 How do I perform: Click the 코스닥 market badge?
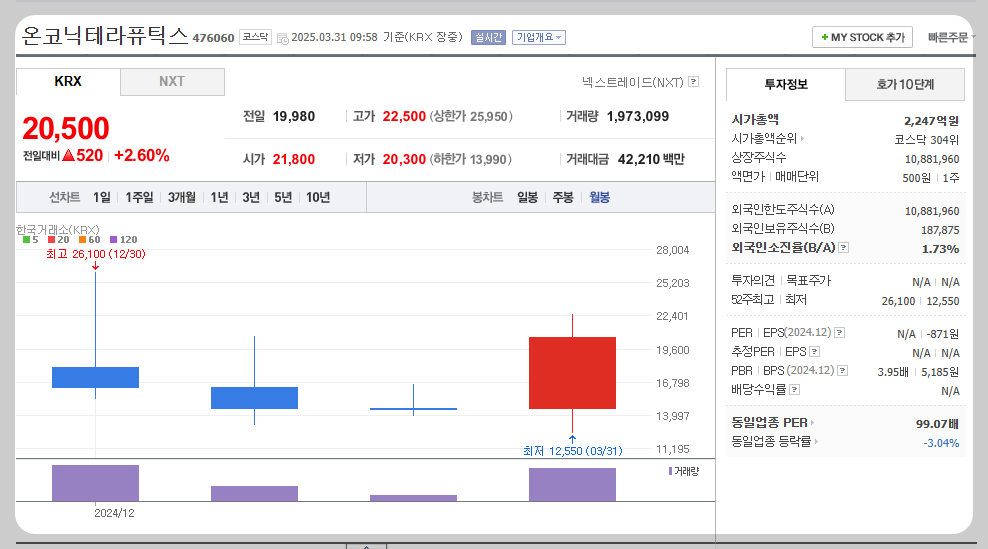tap(255, 37)
